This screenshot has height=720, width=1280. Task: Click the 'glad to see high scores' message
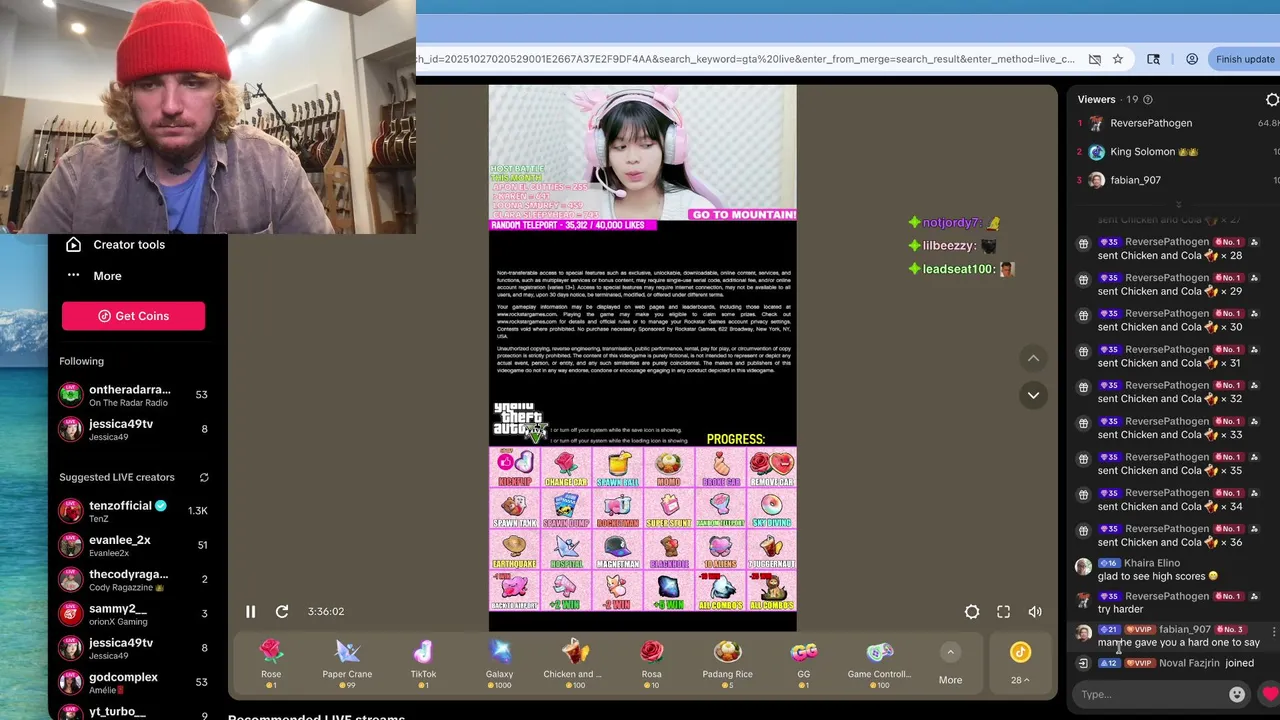1158,576
